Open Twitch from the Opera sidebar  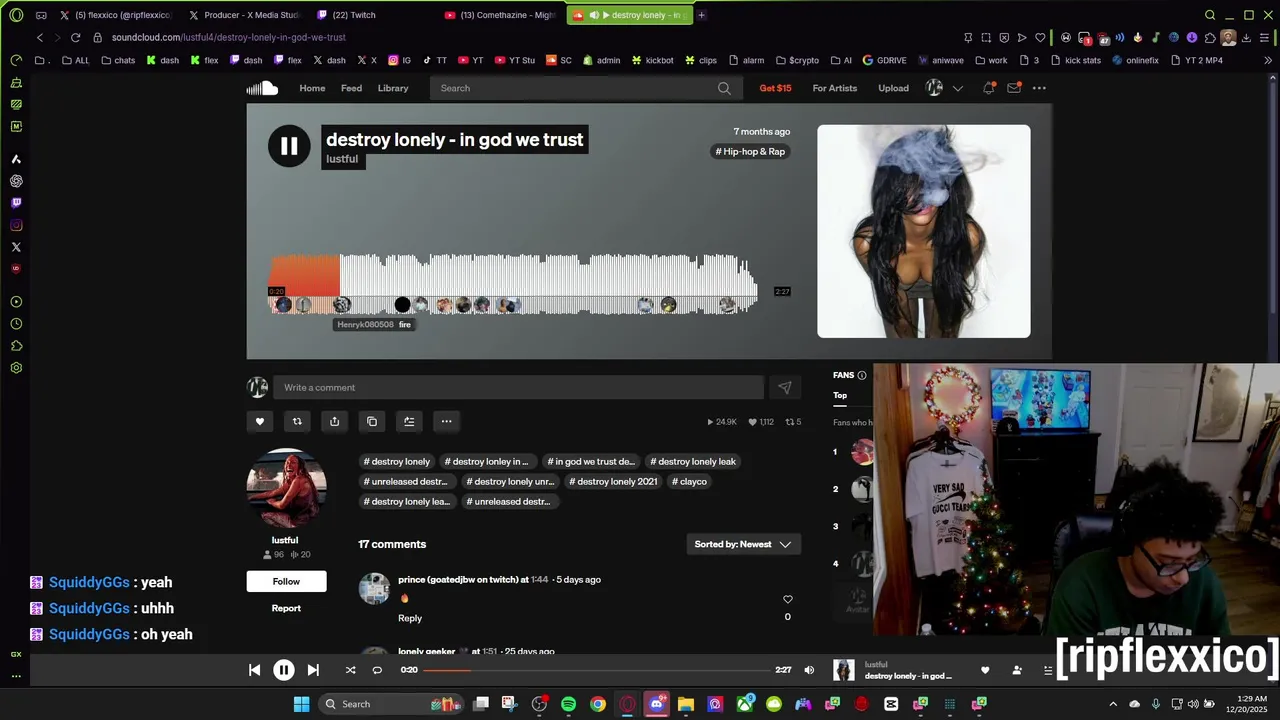coord(16,203)
